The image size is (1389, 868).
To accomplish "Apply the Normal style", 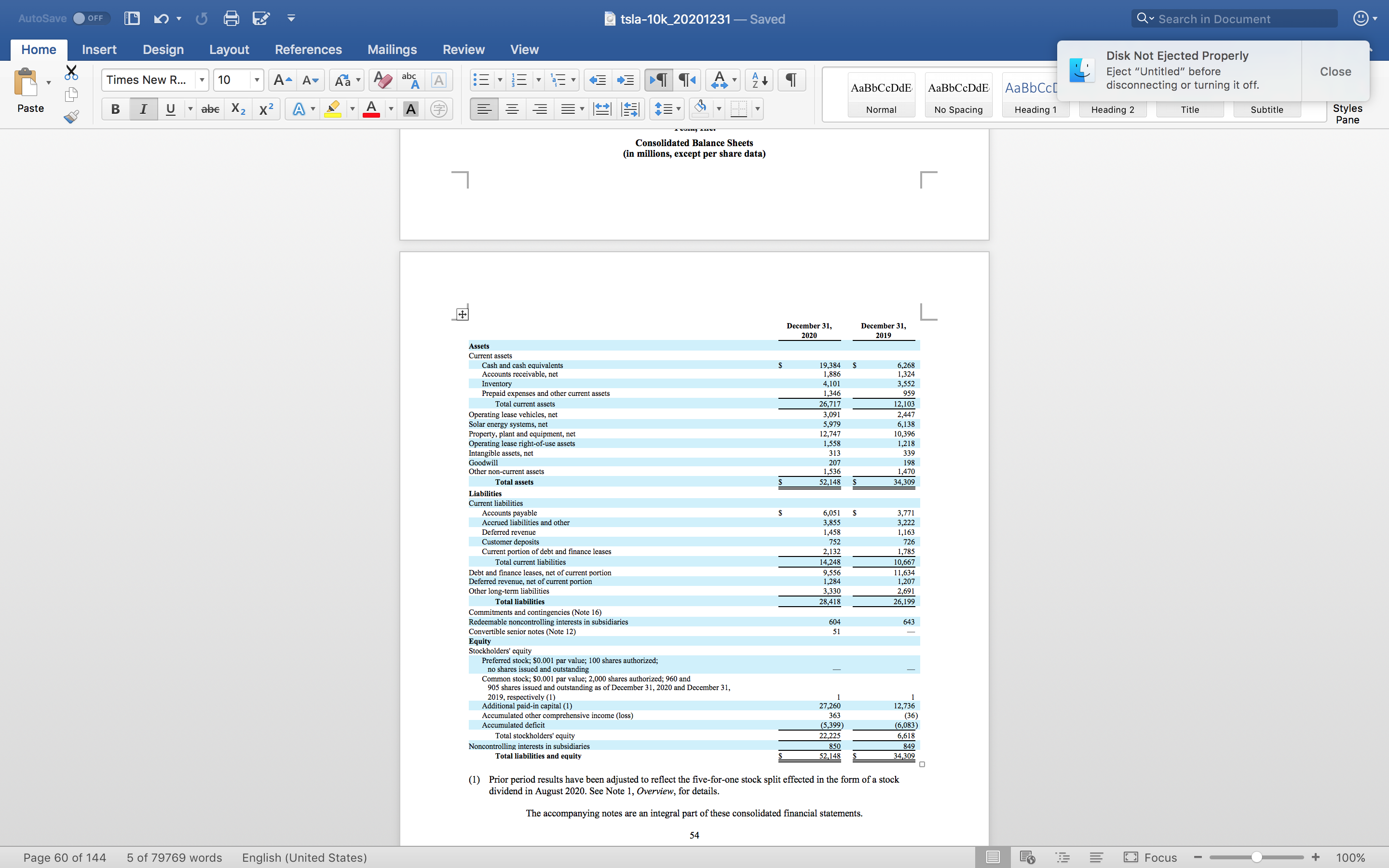I will [881, 95].
